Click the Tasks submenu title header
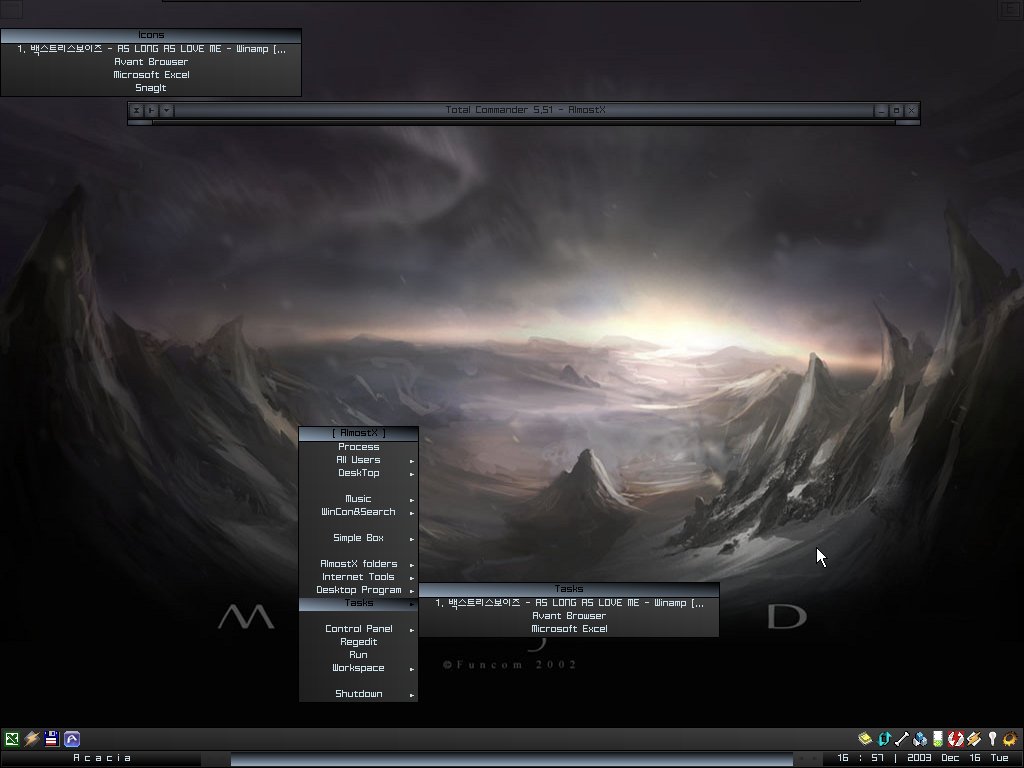The width and height of the screenshot is (1024, 768). point(569,589)
